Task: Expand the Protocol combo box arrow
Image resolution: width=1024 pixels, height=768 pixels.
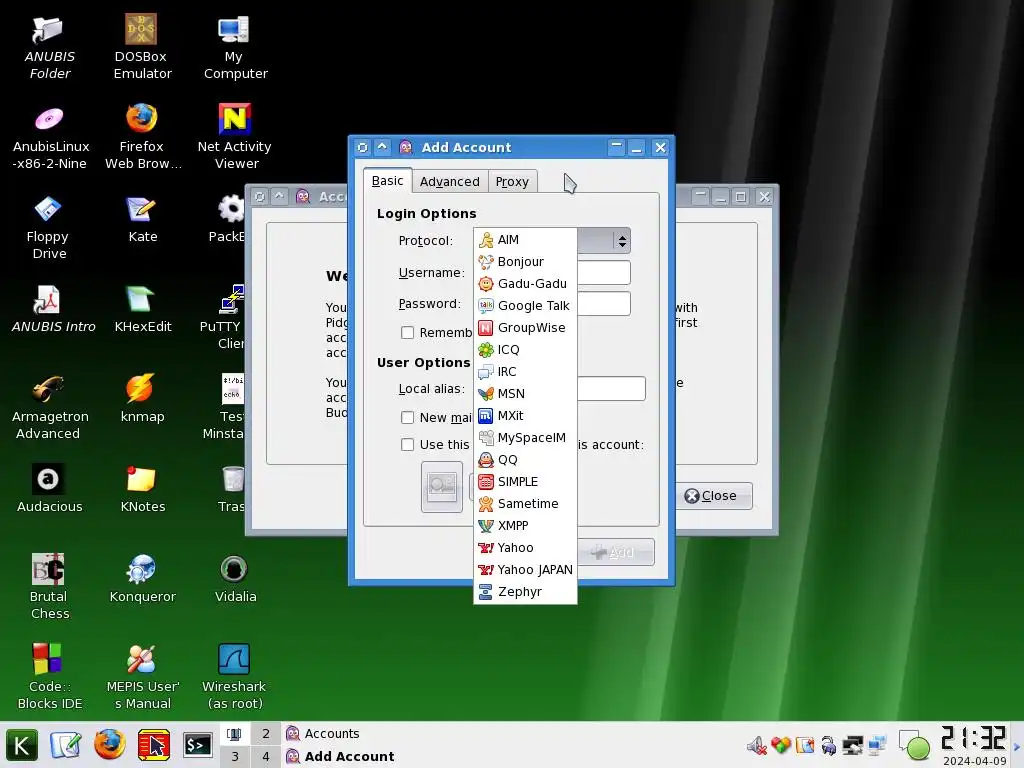Action: pyautogui.click(x=622, y=241)
